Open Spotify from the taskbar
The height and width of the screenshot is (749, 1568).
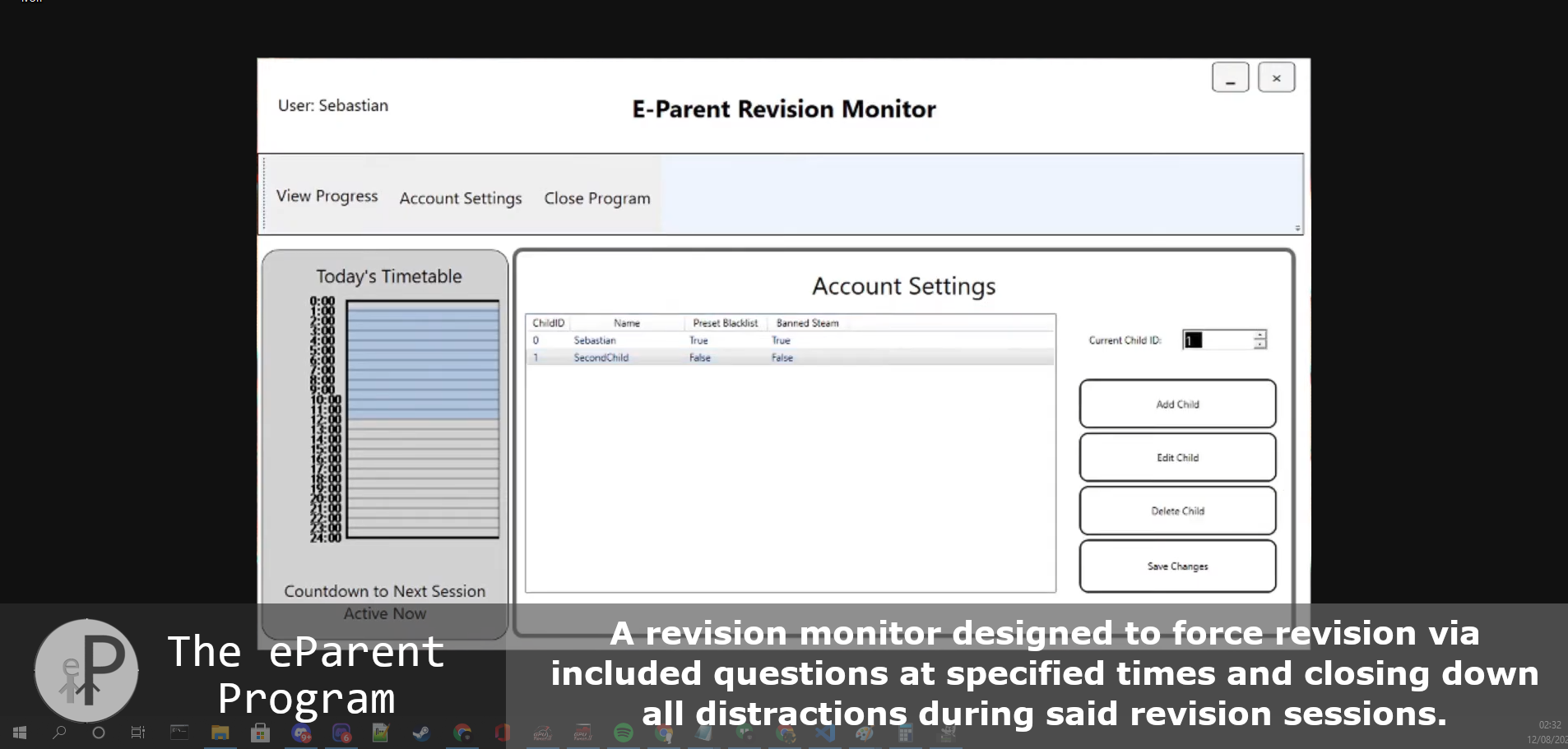pos(624,732)
